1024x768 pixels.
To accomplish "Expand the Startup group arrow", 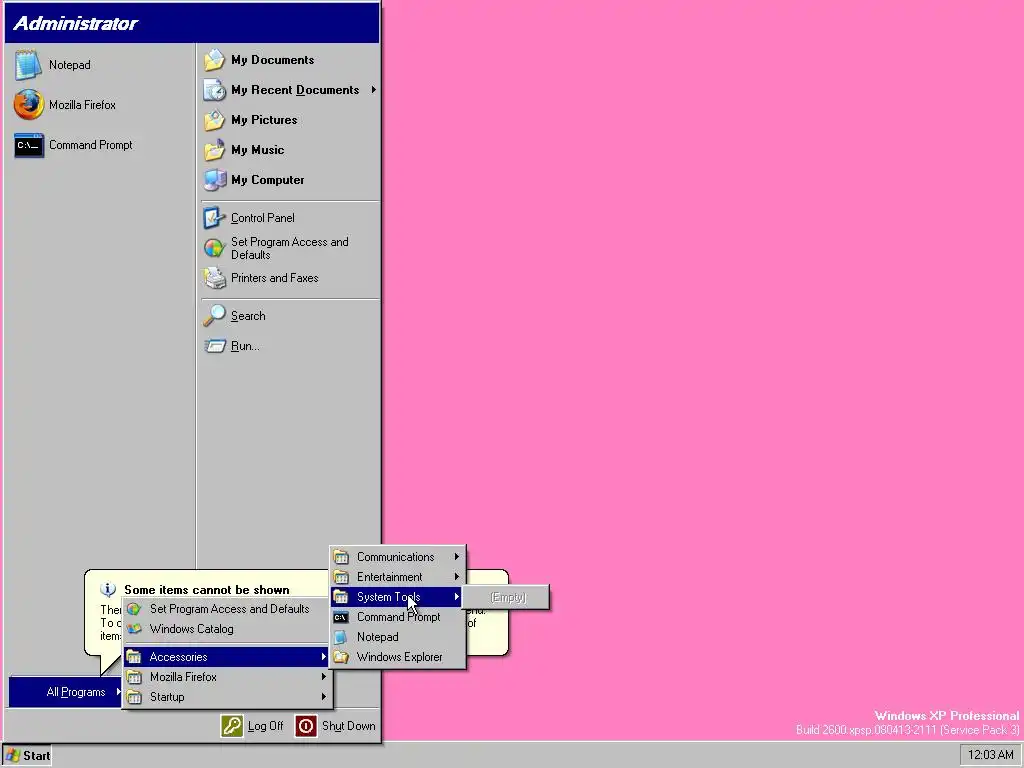I will click(323, 697).
